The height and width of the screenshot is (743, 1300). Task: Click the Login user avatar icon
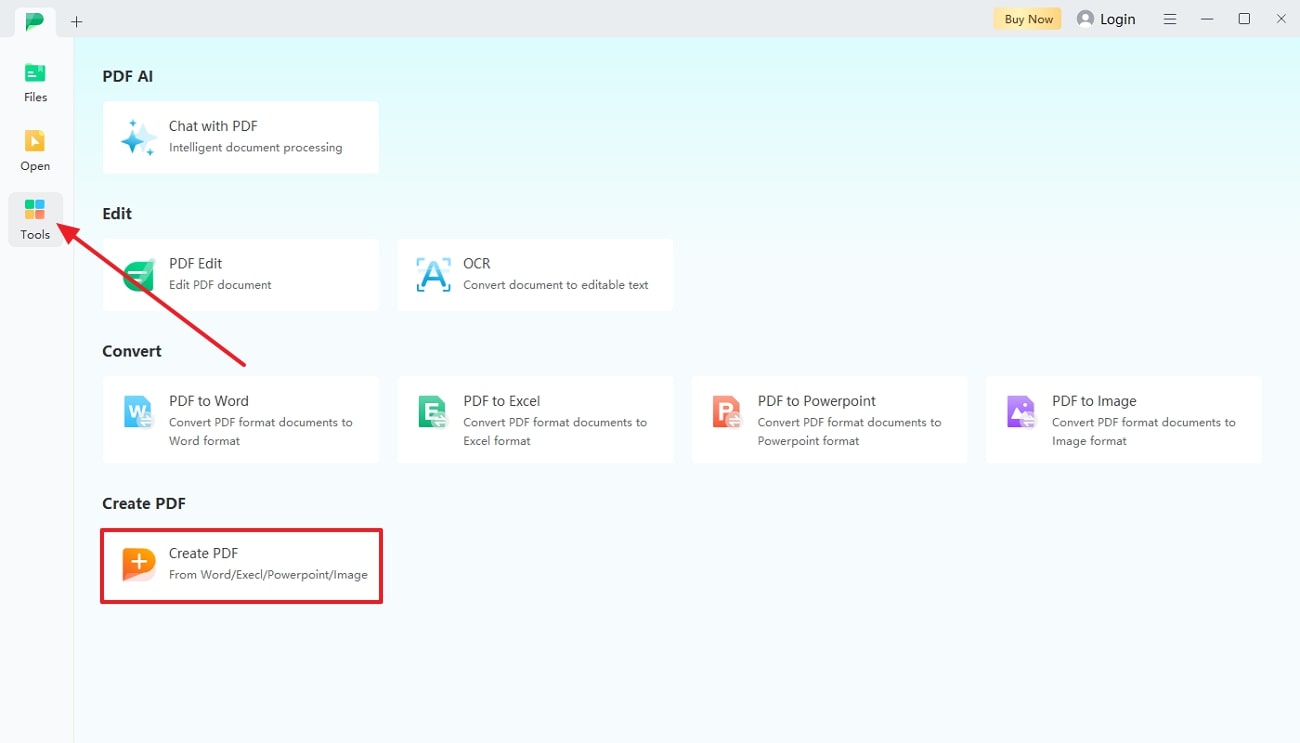pyautogui.click(x=1085, y=19)
